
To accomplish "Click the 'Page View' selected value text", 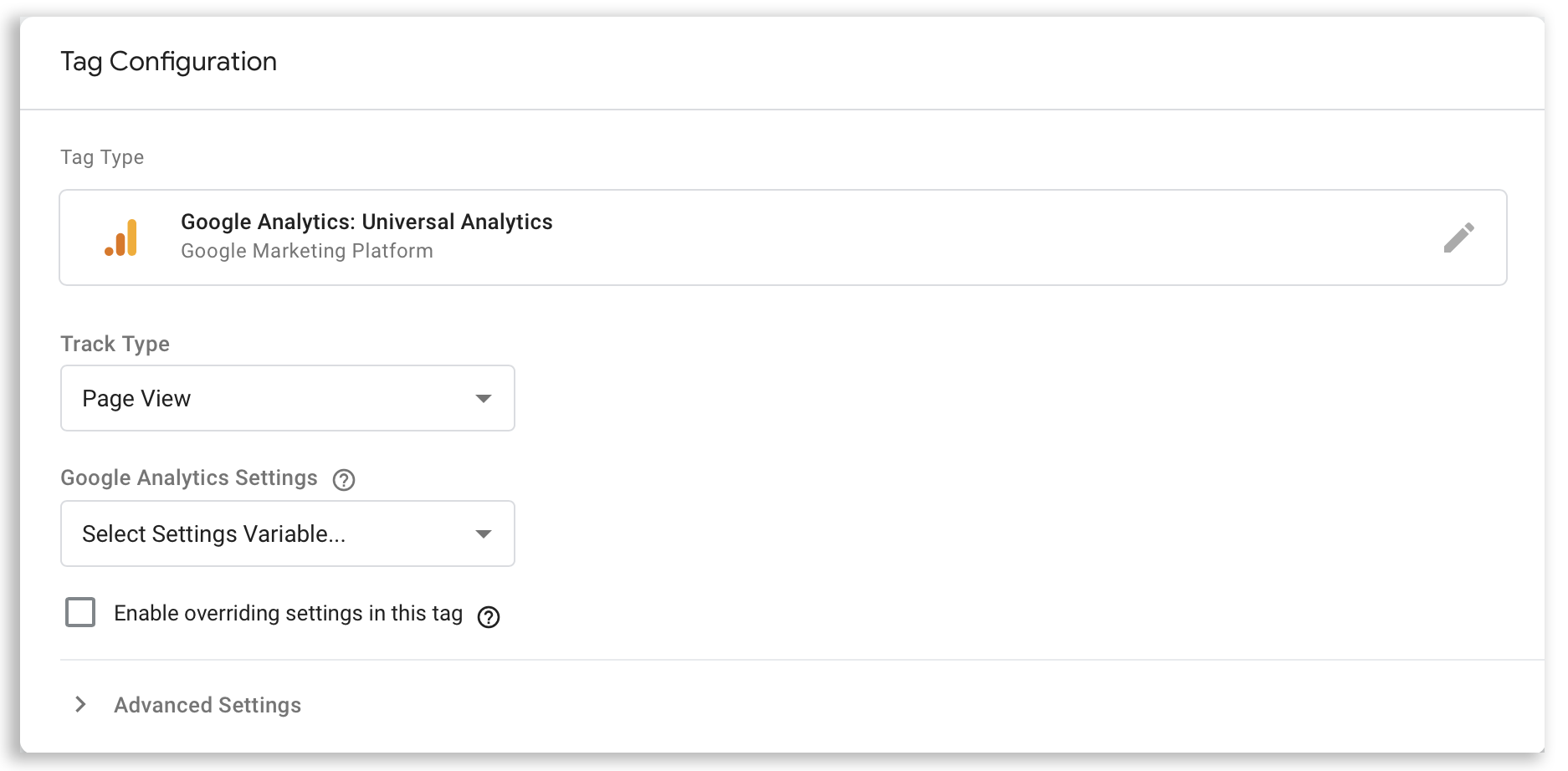I will pos(136,399).
